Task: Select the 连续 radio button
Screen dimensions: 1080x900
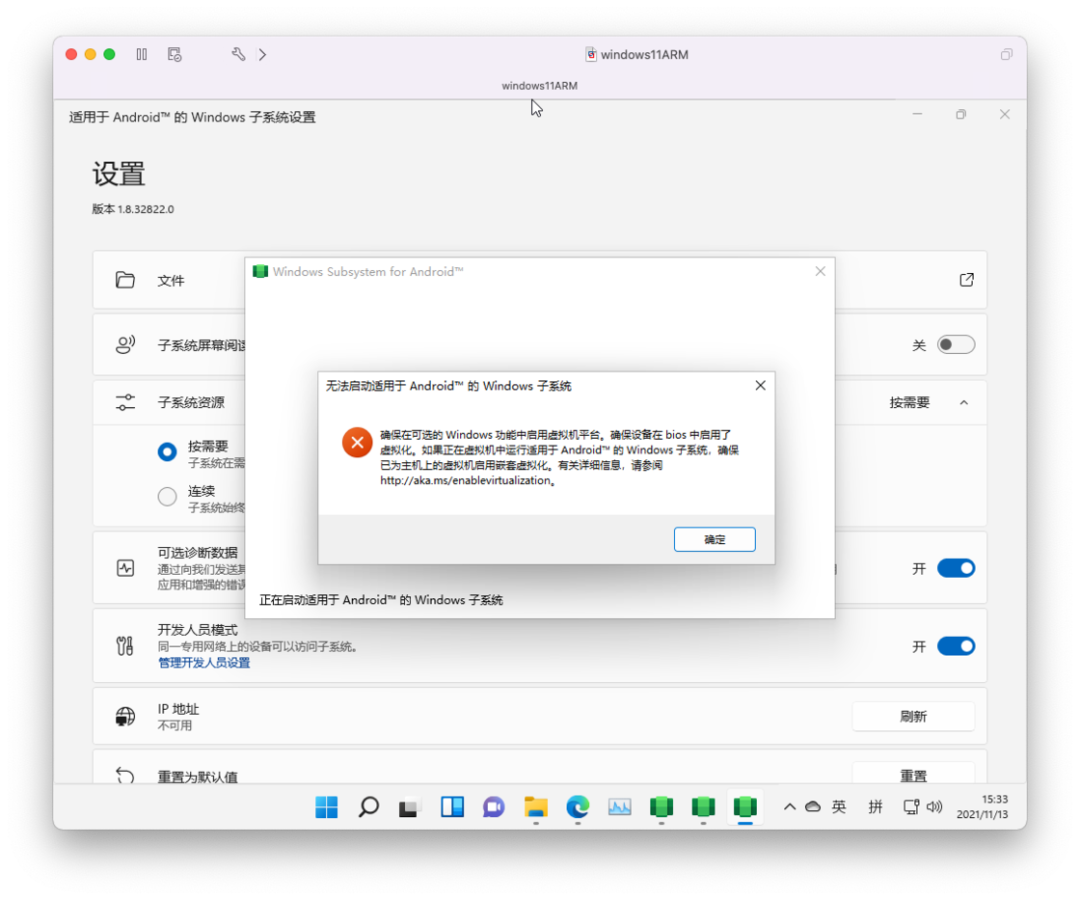Action: point(167,496)
